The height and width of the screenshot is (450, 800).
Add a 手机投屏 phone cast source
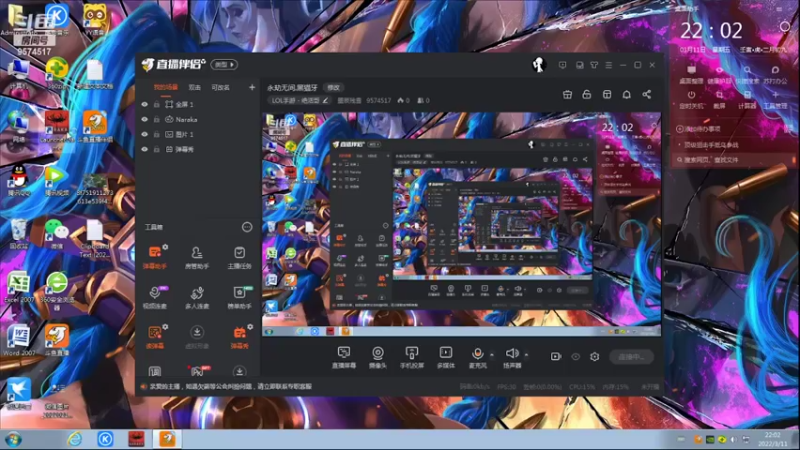pyautogui.click(x=412, y=357)
